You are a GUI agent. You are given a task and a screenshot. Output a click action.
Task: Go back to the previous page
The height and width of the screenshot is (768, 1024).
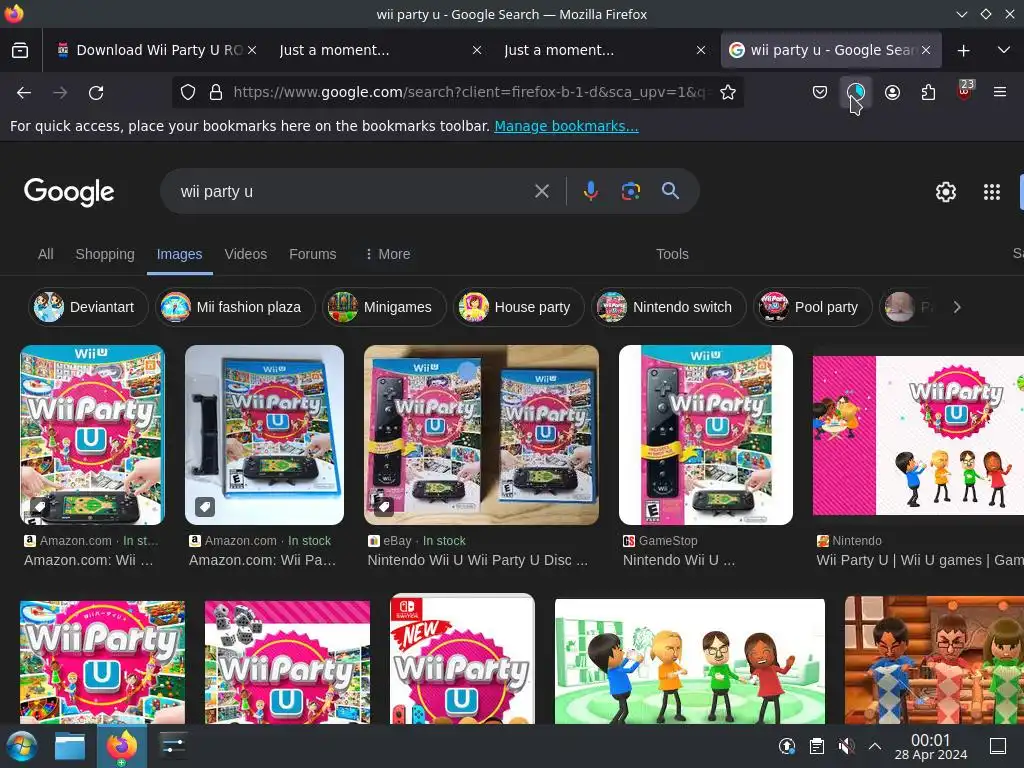coord(24,93)
